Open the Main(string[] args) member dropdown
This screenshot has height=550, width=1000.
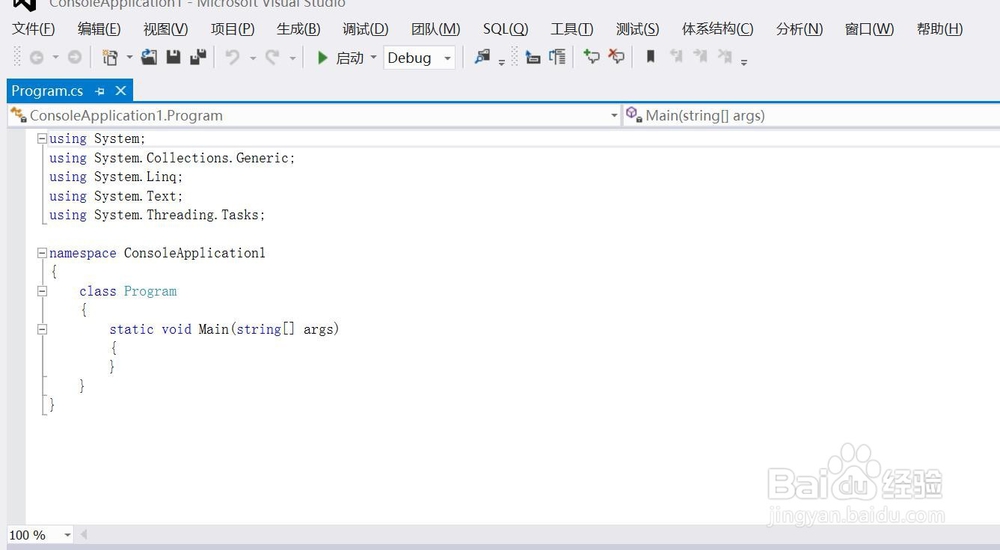tap(811, 115)
